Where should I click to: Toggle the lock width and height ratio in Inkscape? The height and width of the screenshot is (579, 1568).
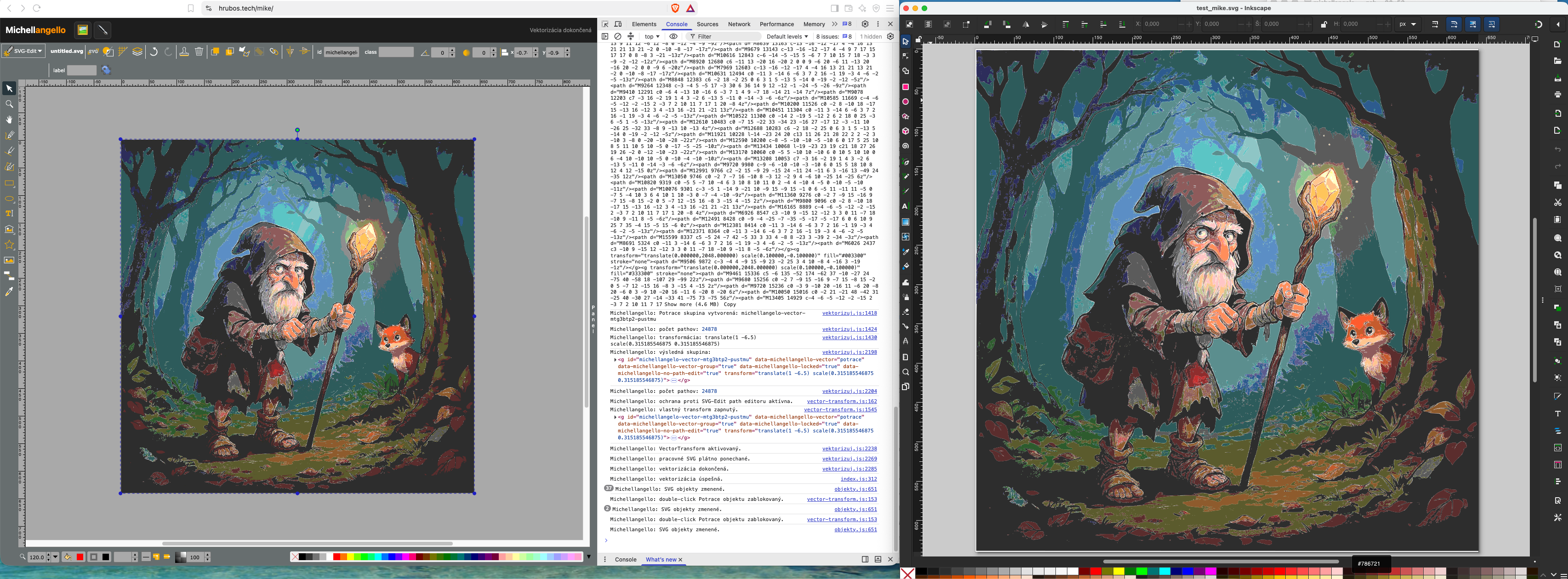click(x=1324, y=24)
